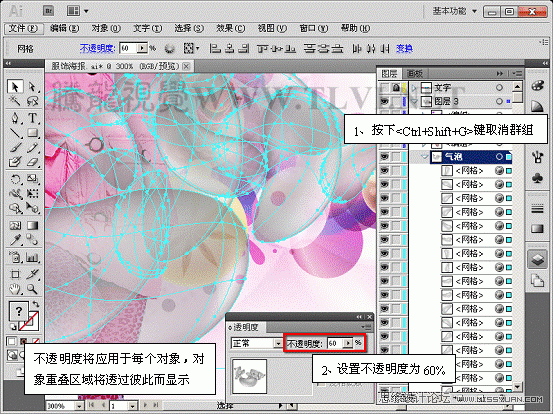Open the Stroke panel from dock
This screenshot has width=553, height=414.
point(537,209)
